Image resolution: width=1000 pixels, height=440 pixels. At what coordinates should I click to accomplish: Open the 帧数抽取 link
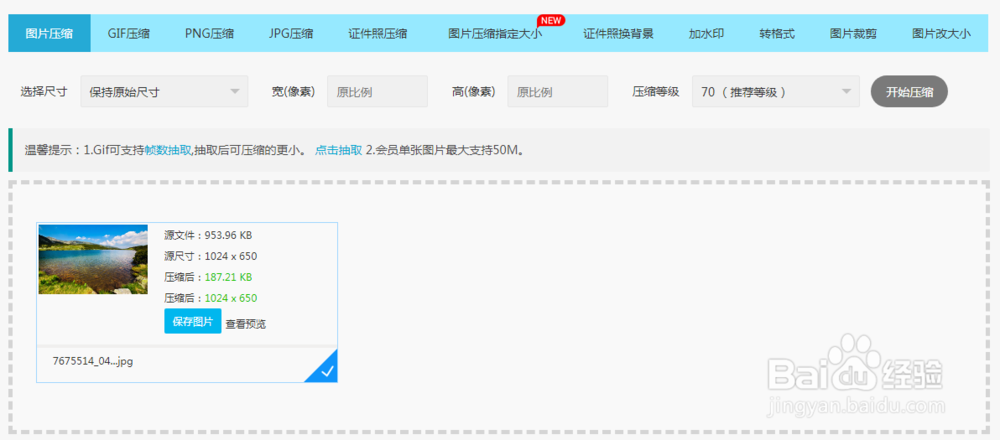tap(168, 150)
